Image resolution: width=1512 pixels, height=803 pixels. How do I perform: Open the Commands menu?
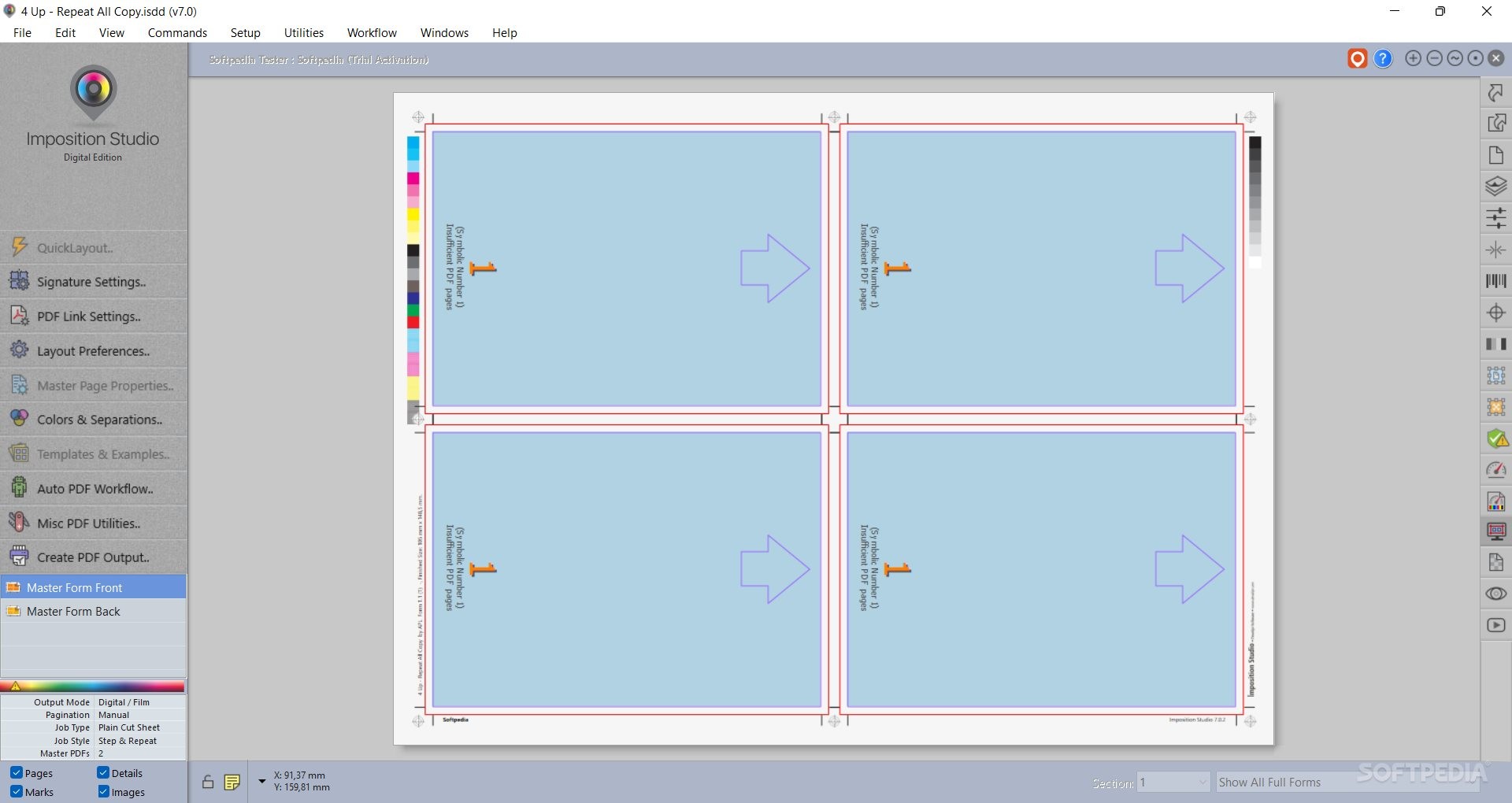point(177,32)
